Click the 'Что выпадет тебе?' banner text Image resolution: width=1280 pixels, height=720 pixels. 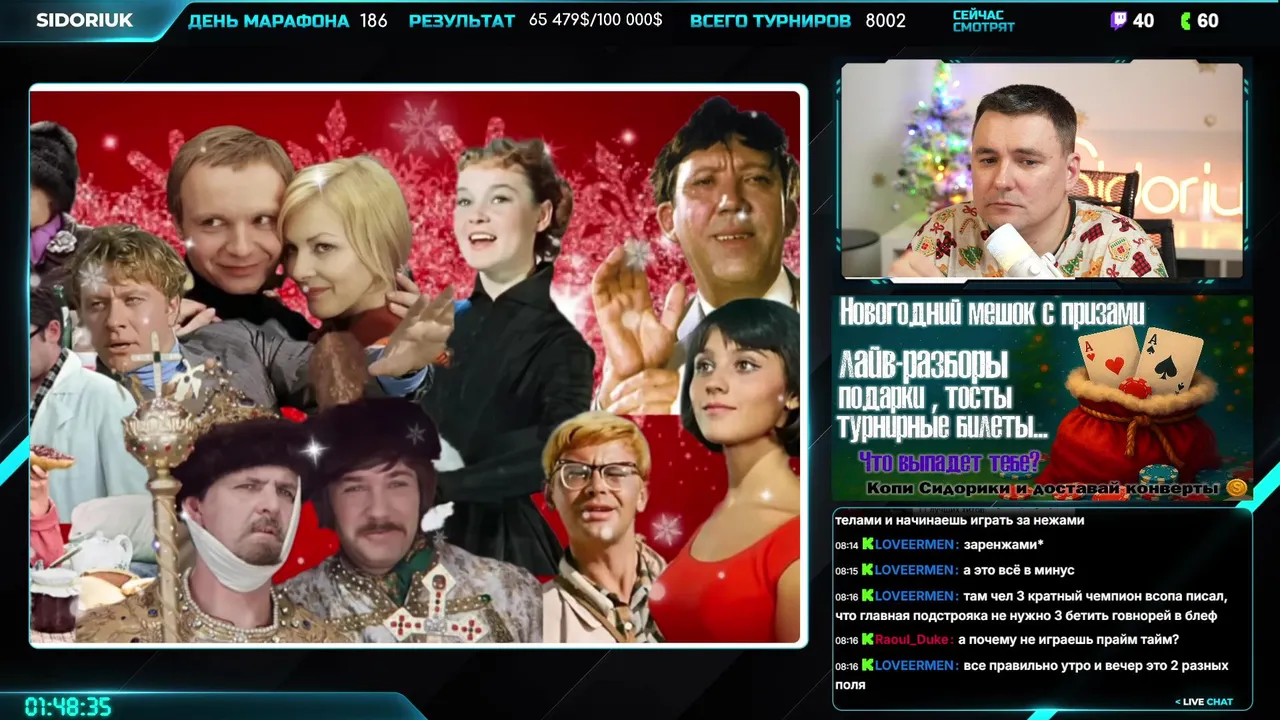pos(950,462)
